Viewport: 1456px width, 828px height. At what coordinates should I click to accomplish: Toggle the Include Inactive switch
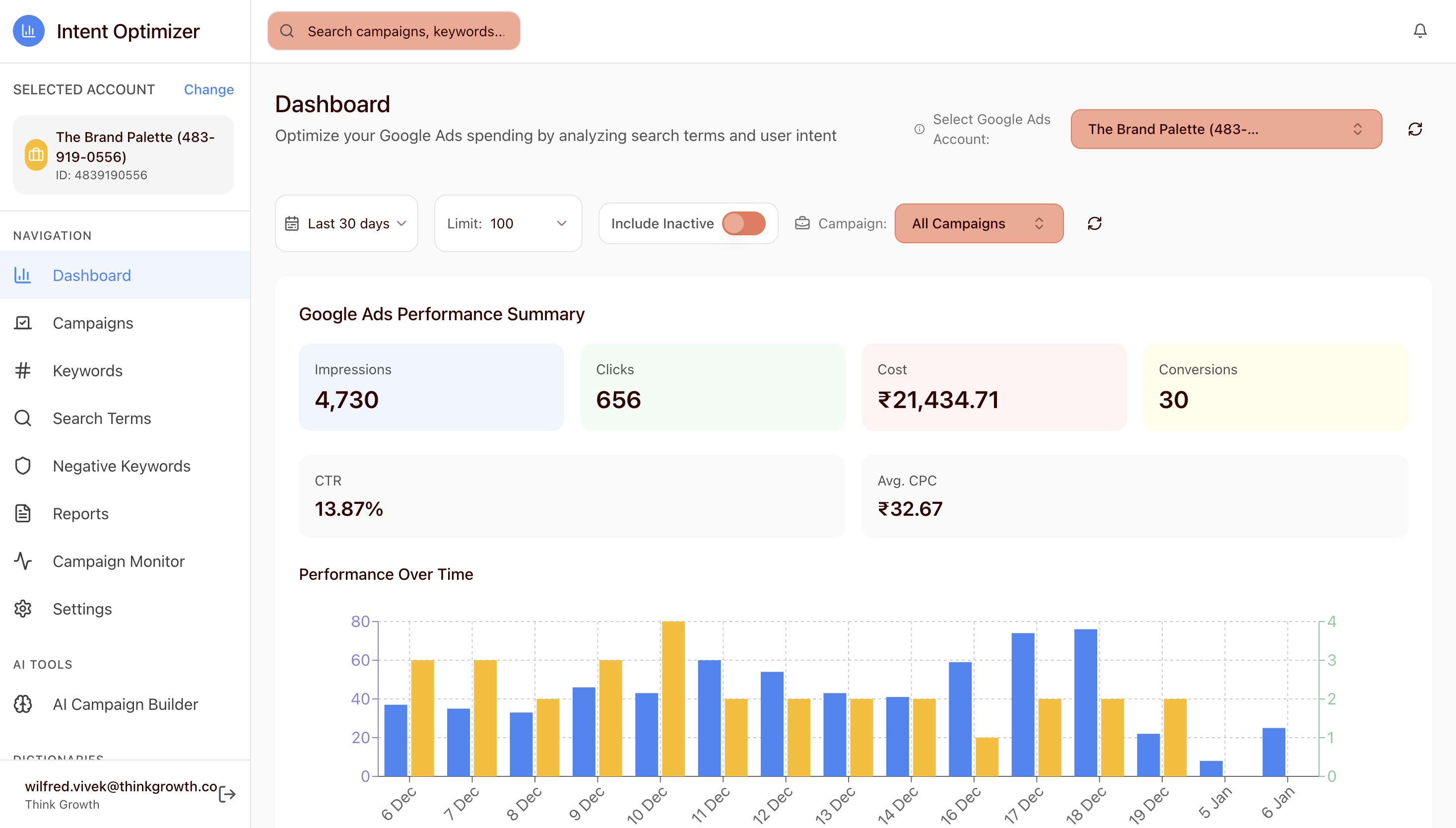[x=744, y=223]
